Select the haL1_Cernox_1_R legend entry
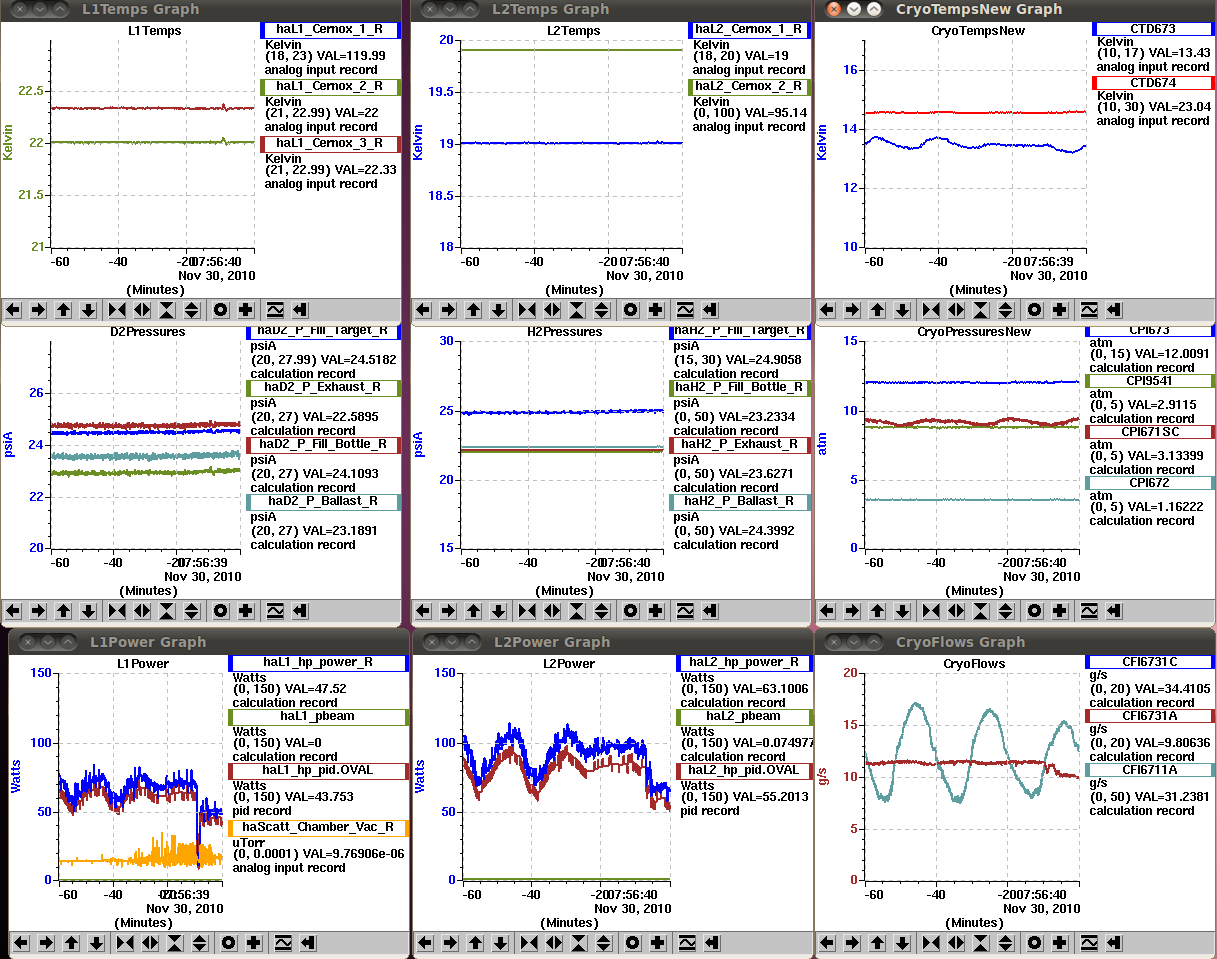1217x959 pixels. point(330,30)
